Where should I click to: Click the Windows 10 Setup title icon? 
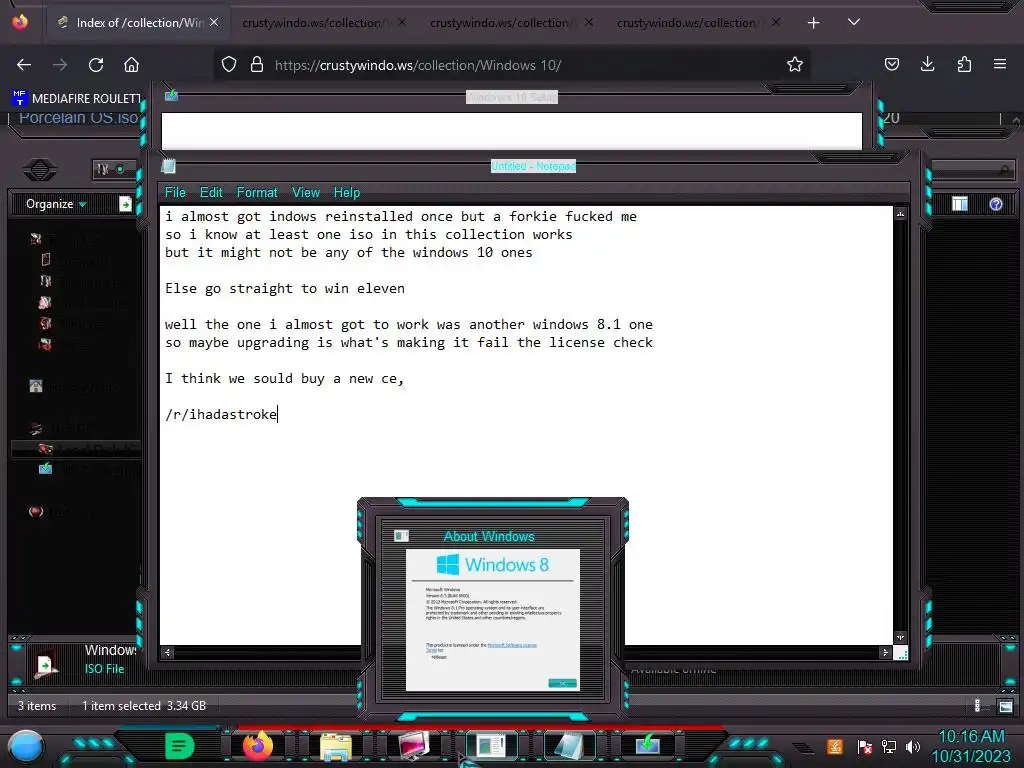(x=171, y=95)
